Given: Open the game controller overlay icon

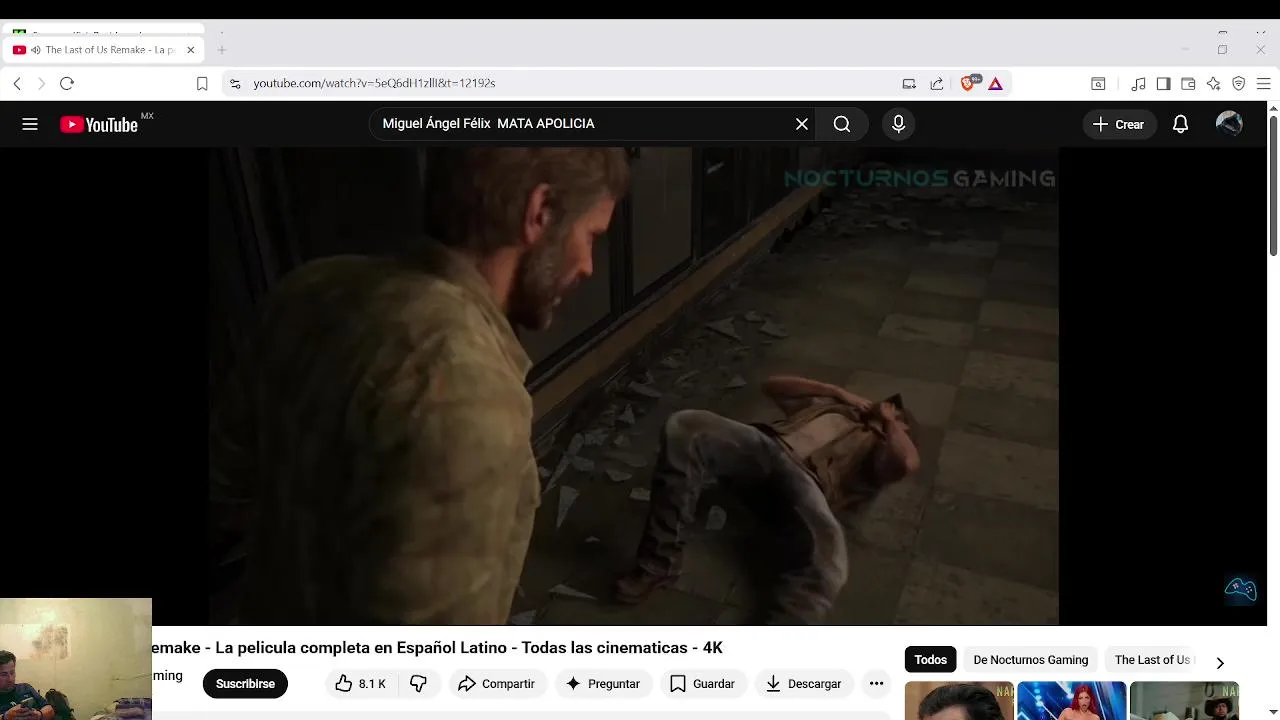Looking at the screenshot, I should point(1240,589).
